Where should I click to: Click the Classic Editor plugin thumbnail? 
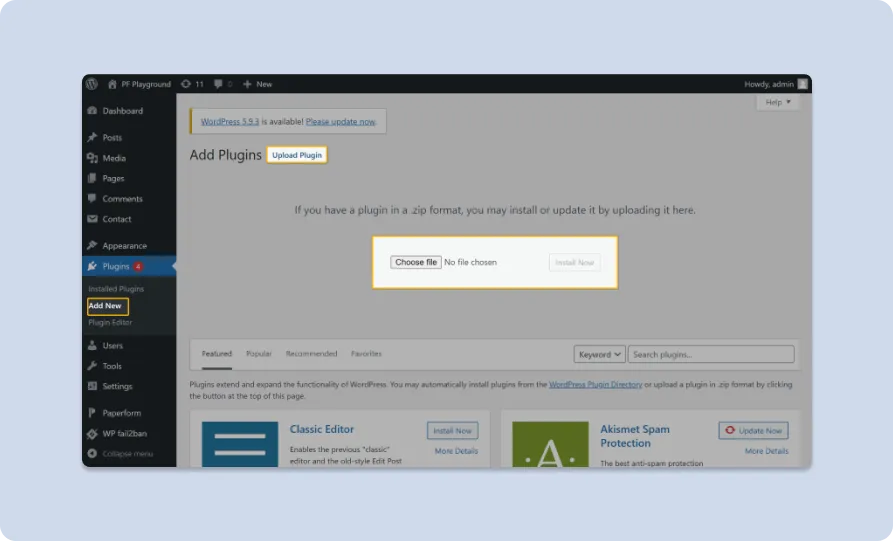coord(240,444)
